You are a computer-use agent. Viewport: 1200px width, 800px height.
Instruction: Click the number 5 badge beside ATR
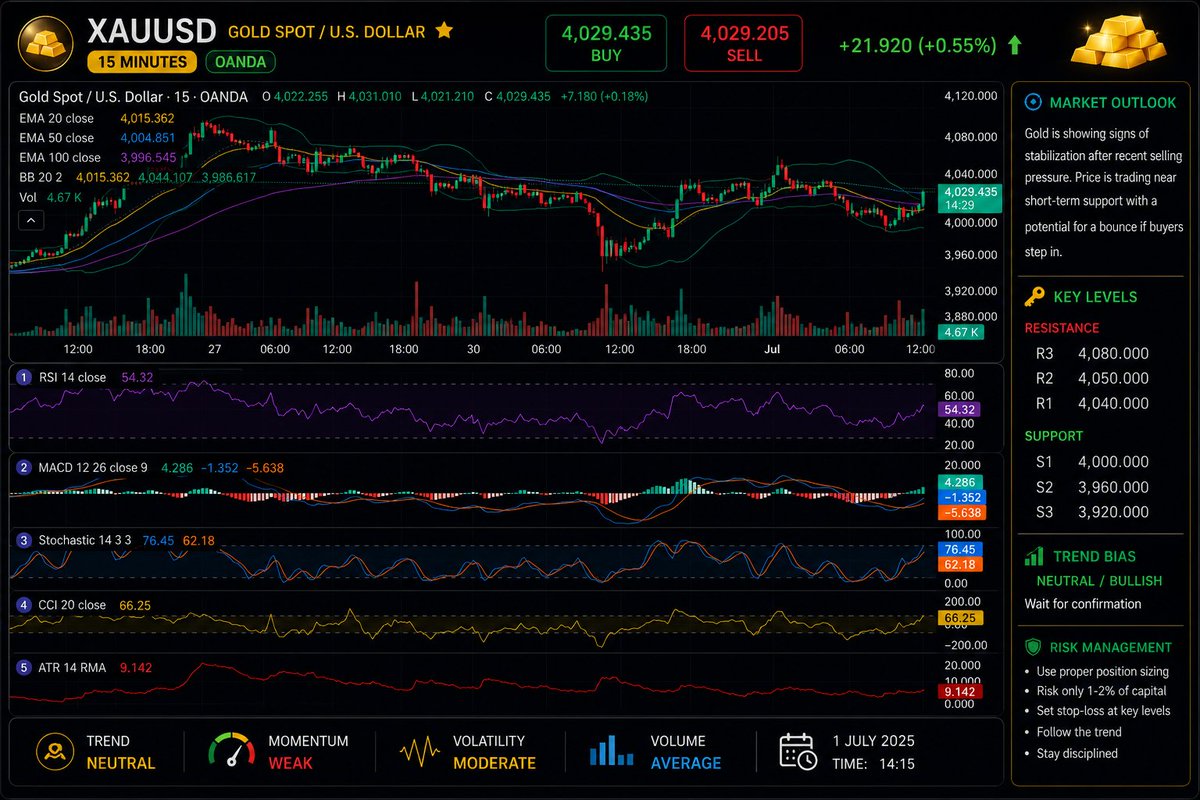(x=25, y=667)
